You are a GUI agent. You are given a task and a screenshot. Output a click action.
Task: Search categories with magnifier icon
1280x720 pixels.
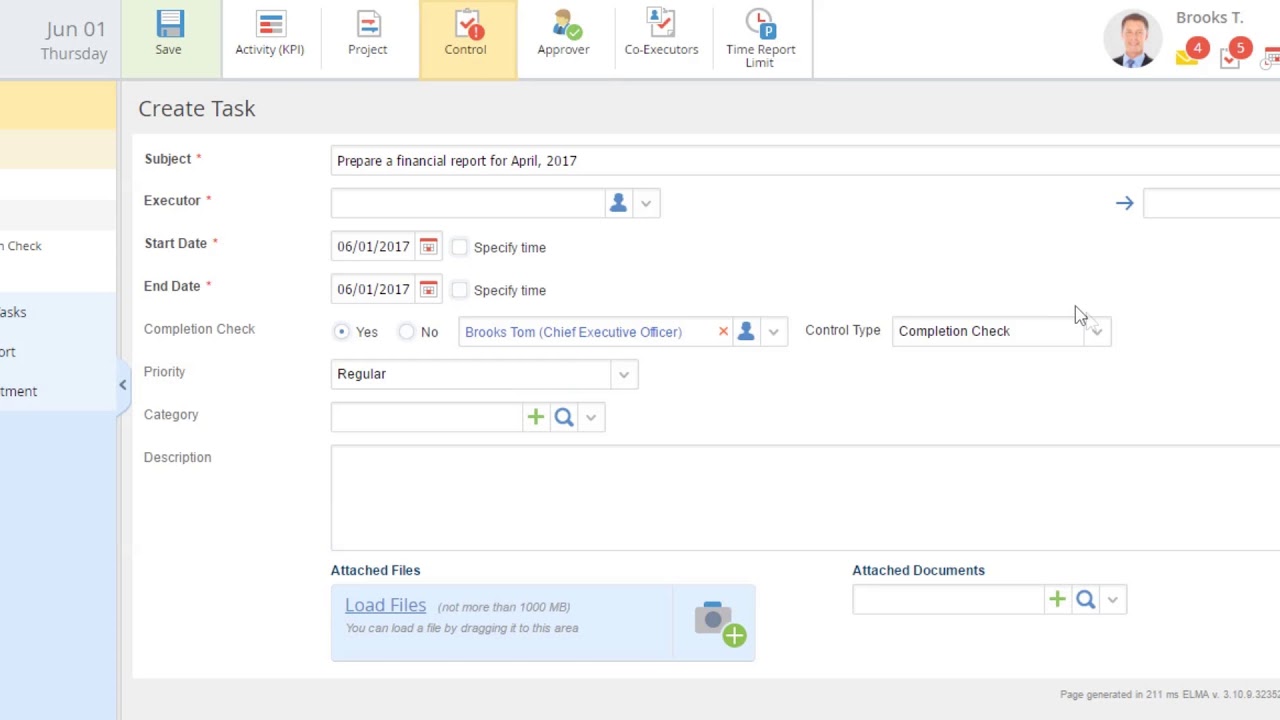[x=564, y=417]
